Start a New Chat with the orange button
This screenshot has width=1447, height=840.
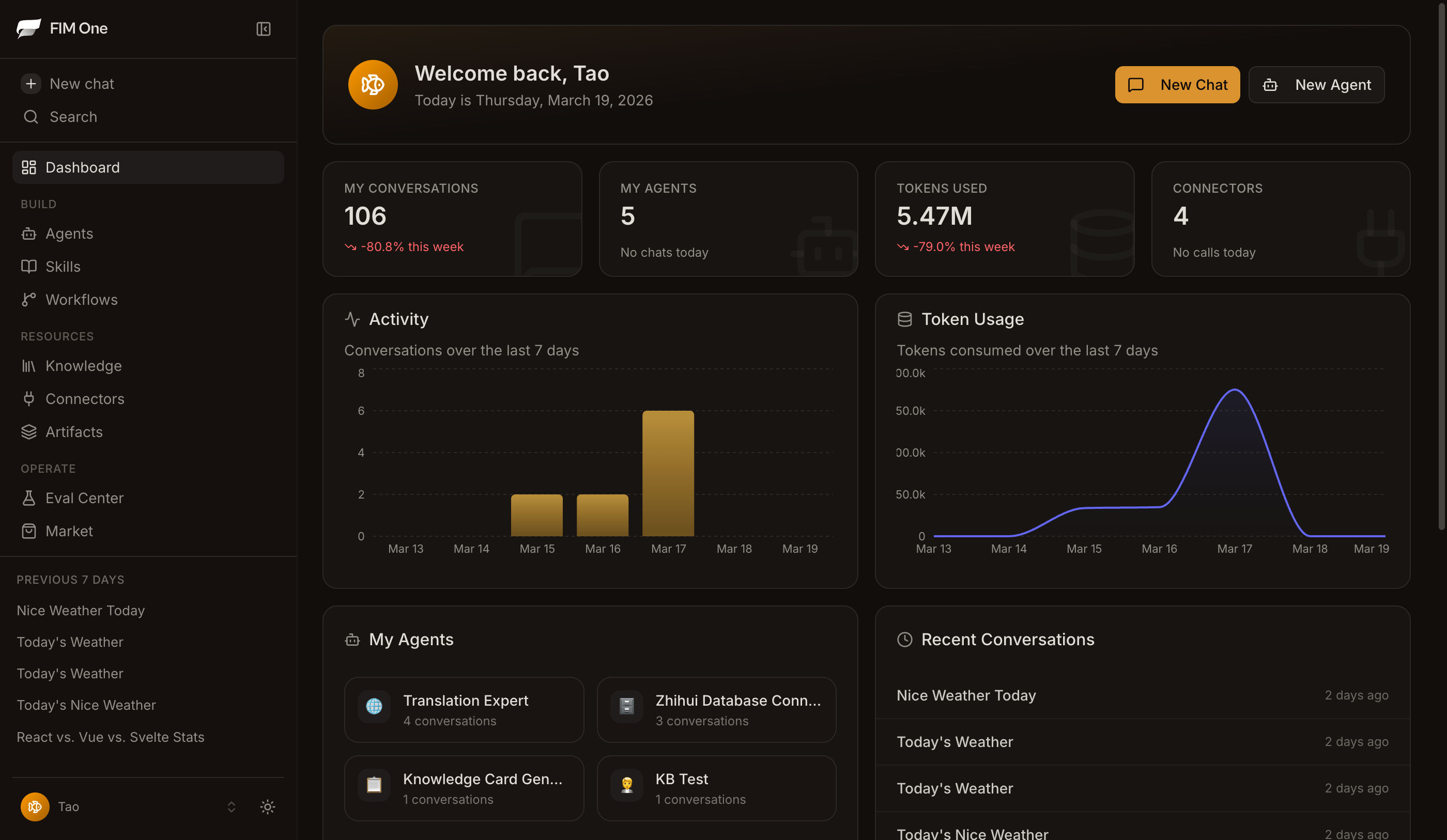pos(1177,84)
